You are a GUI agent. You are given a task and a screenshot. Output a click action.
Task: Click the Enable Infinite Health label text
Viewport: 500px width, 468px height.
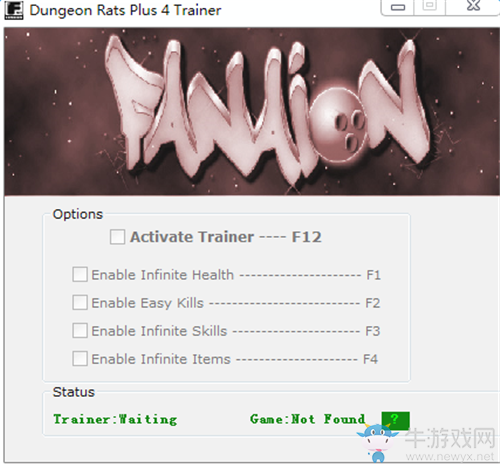[x=163, y=275]
